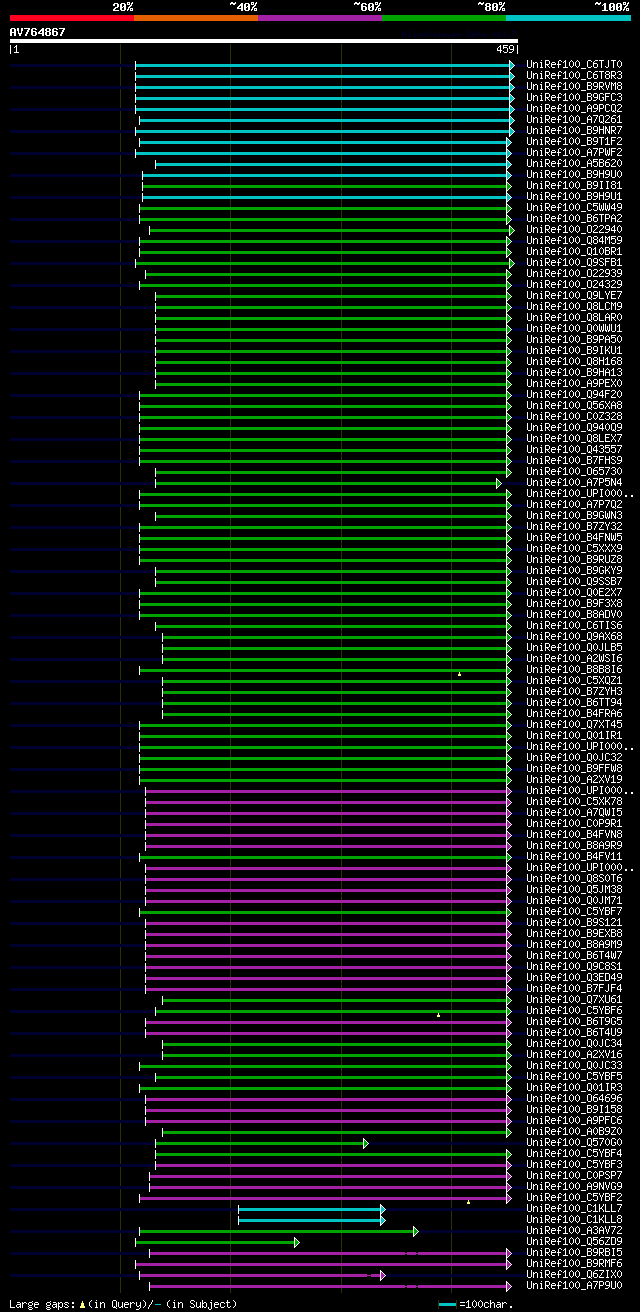Click the orange ~40% identity legend segment
640x1312 pixels.
[x=195, y=18]
